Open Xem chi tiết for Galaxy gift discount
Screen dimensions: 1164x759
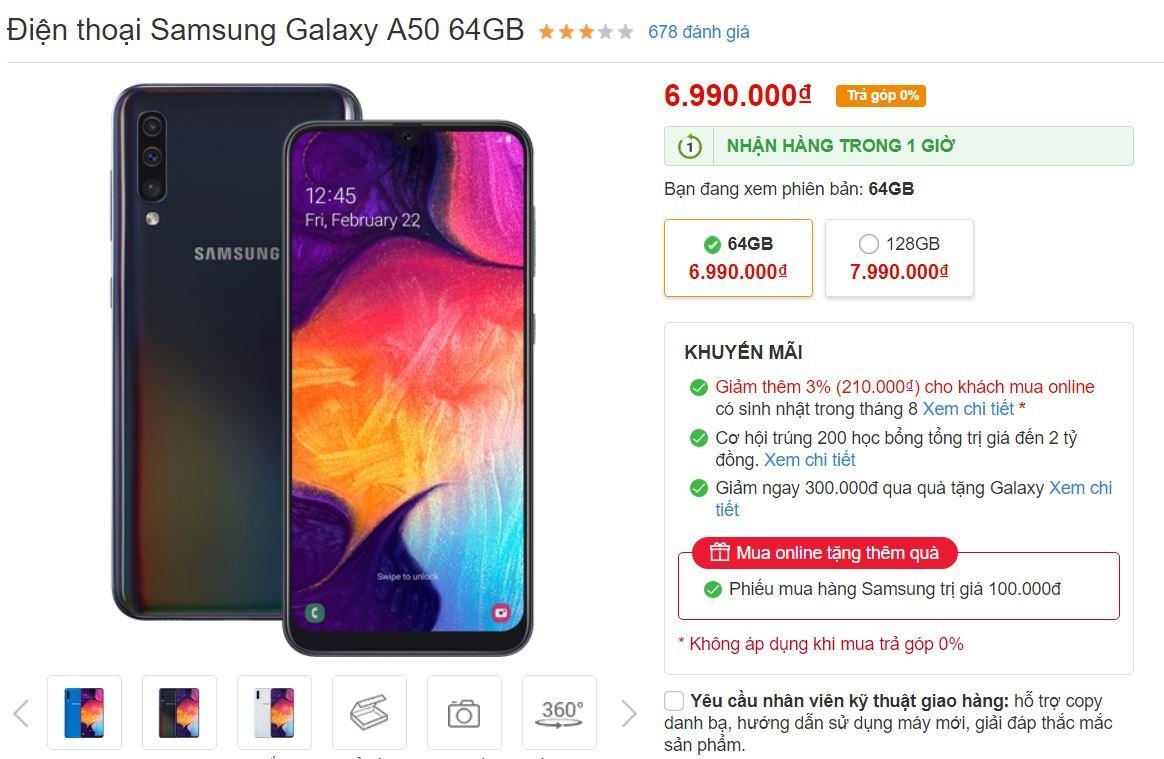(x=913, y=498)
